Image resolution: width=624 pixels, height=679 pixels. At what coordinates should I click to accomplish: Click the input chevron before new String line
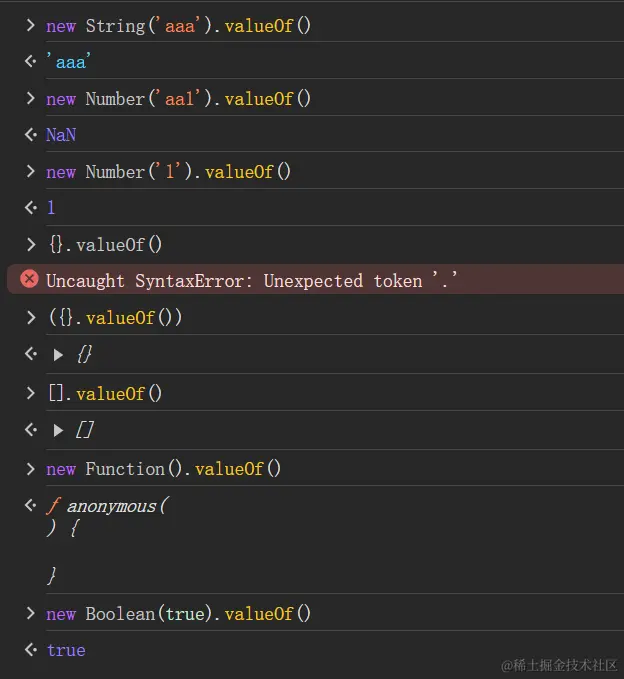tap(30, 26)
